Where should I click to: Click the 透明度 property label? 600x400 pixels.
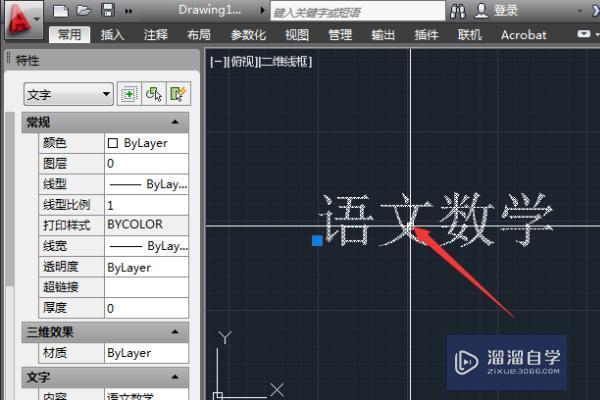[x=60, y=267]
